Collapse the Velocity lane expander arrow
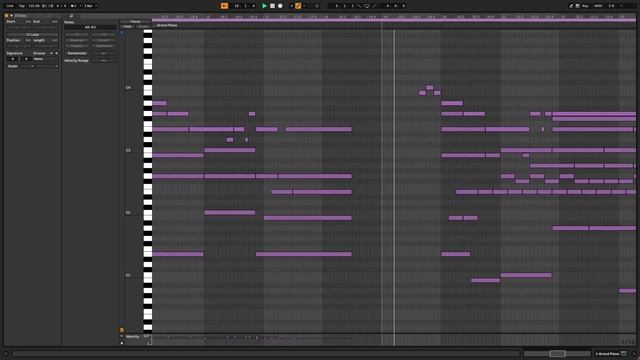Viewport: 640px width, 360px height. (122, 336)
